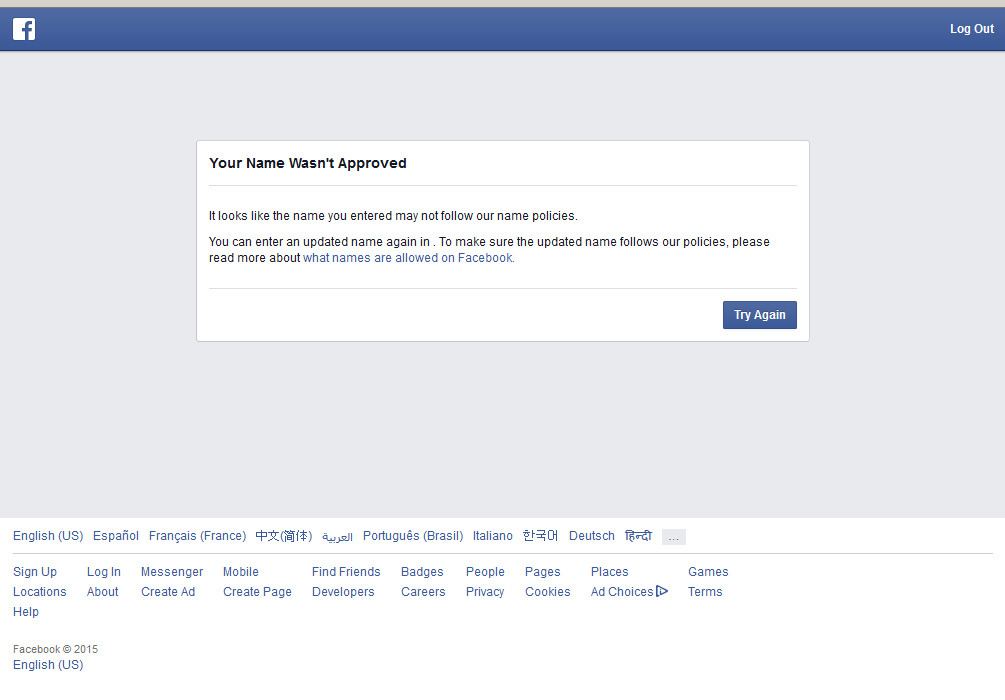Choose the Arabic العربية language link
This screenshot has height=700, width=1005.
[x=337, y=537]
